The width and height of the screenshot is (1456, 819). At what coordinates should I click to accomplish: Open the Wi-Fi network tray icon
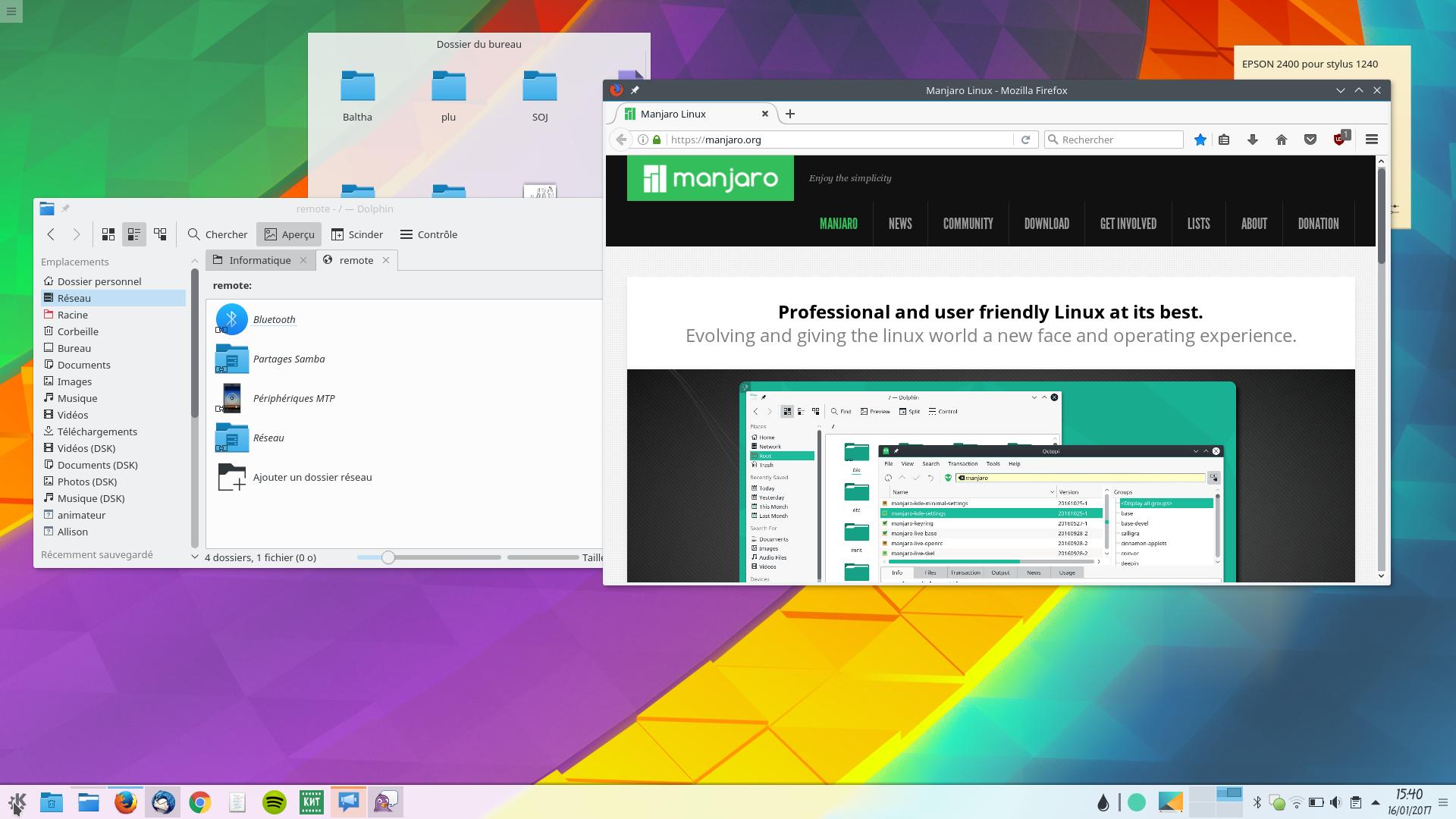[x=1297, y=802]
